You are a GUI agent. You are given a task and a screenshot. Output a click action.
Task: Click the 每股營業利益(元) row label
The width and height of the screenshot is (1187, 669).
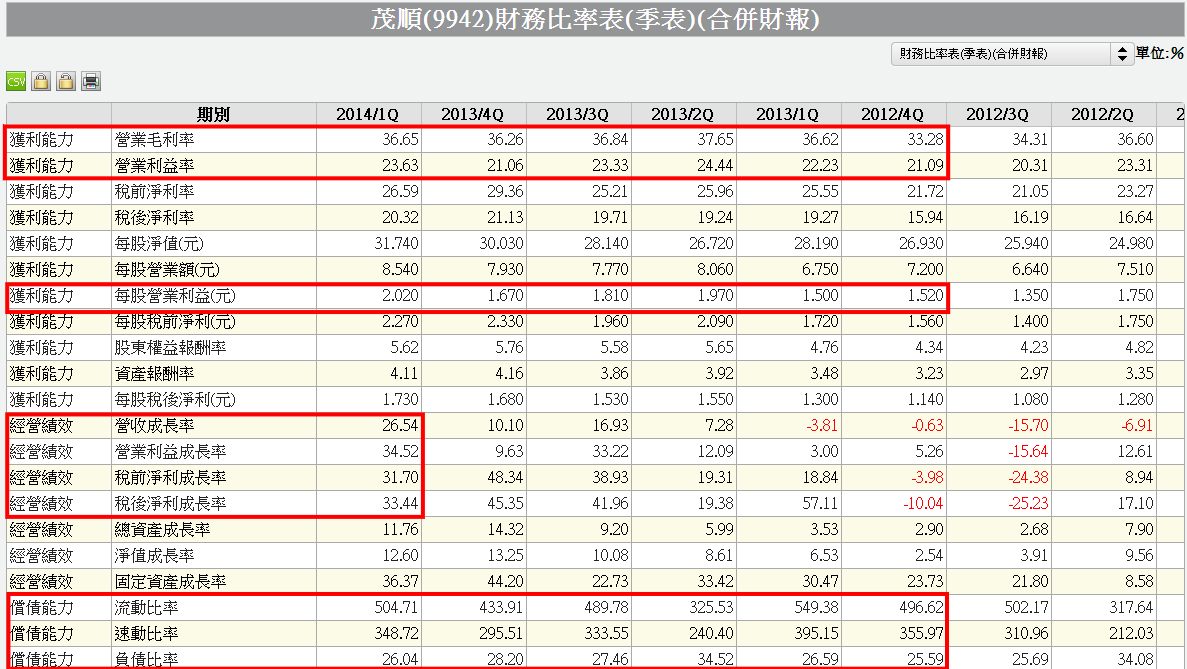tap(175, 296)
